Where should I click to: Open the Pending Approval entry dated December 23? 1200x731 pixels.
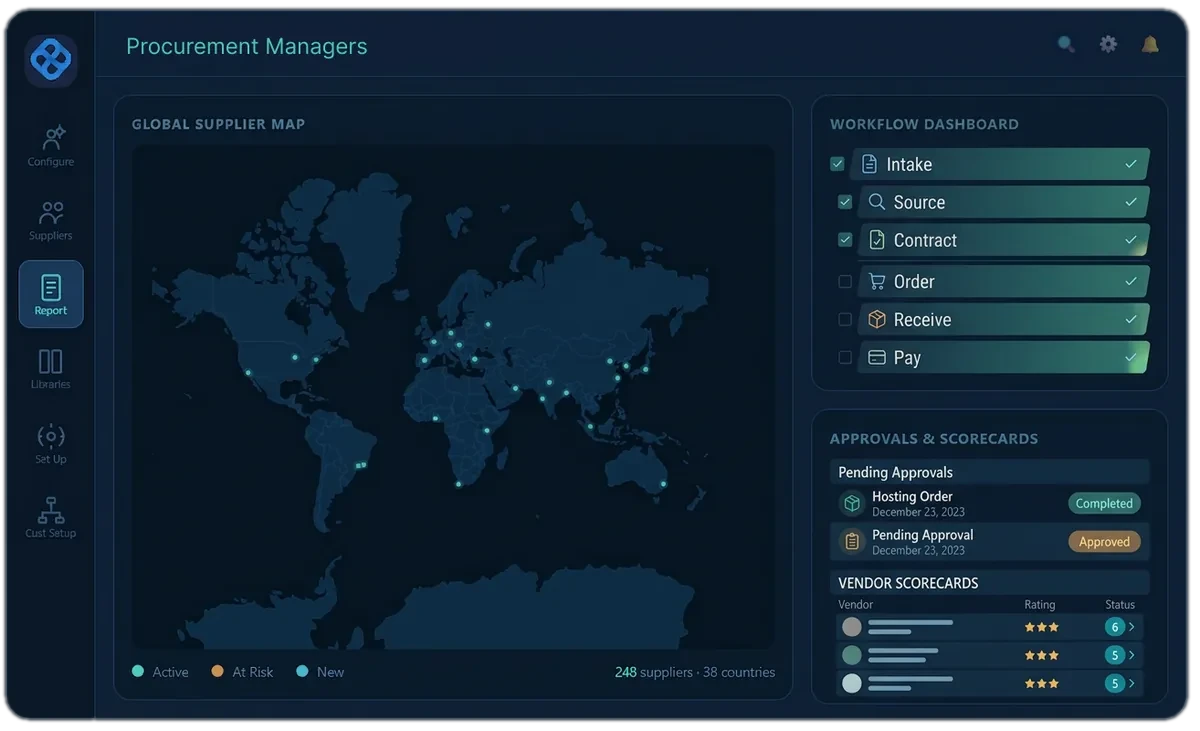990,541
